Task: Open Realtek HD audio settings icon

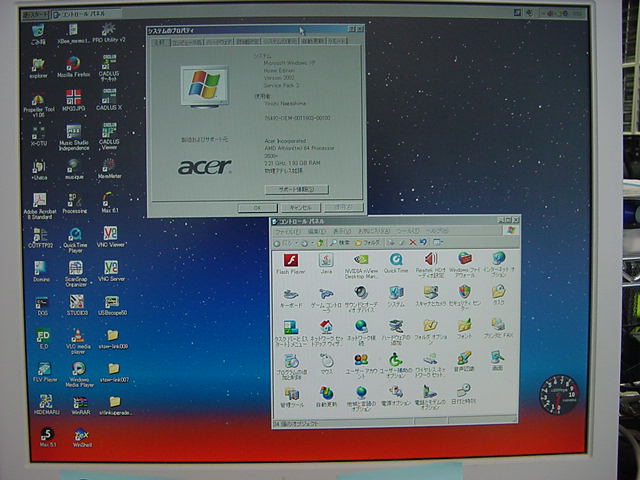Action: pyautogui.click(x=431, y=261)
